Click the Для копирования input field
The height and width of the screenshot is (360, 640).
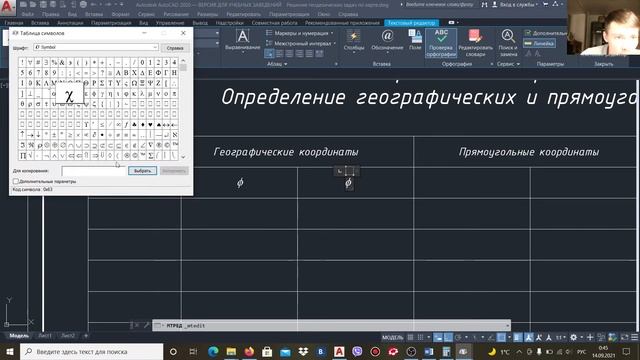coord(94,171)
